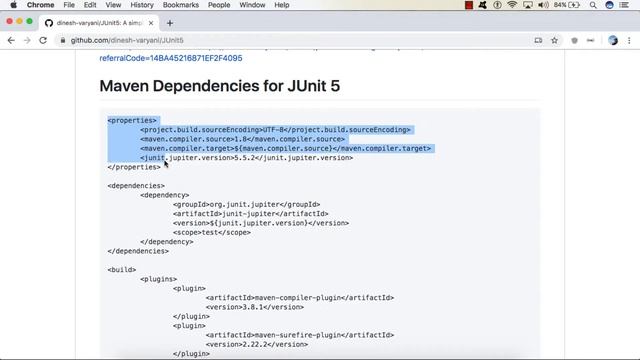Open the People menu
The height and width of the screenshot is (360, 640).
click(219, 5)
